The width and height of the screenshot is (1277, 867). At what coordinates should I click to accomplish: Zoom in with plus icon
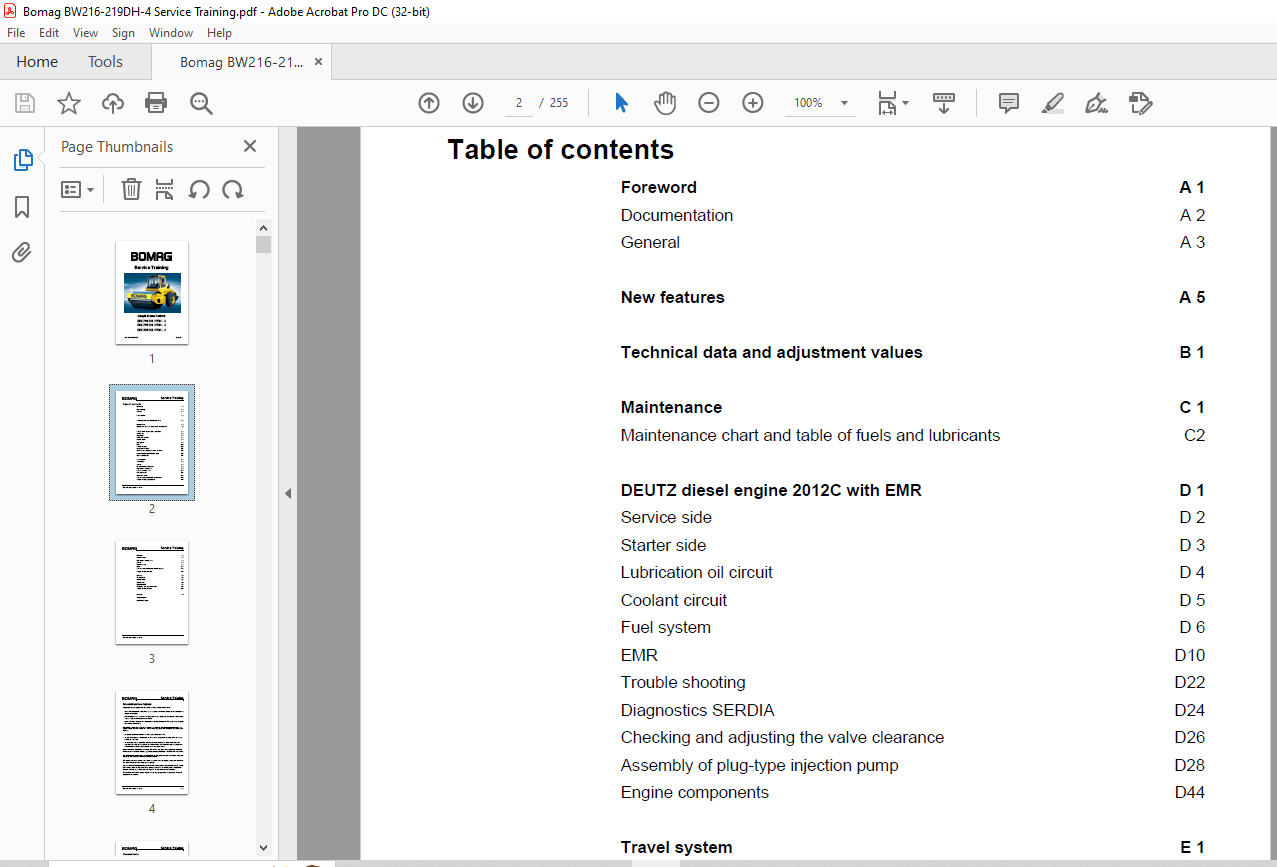pyautogui.click(x=753, y=103)
